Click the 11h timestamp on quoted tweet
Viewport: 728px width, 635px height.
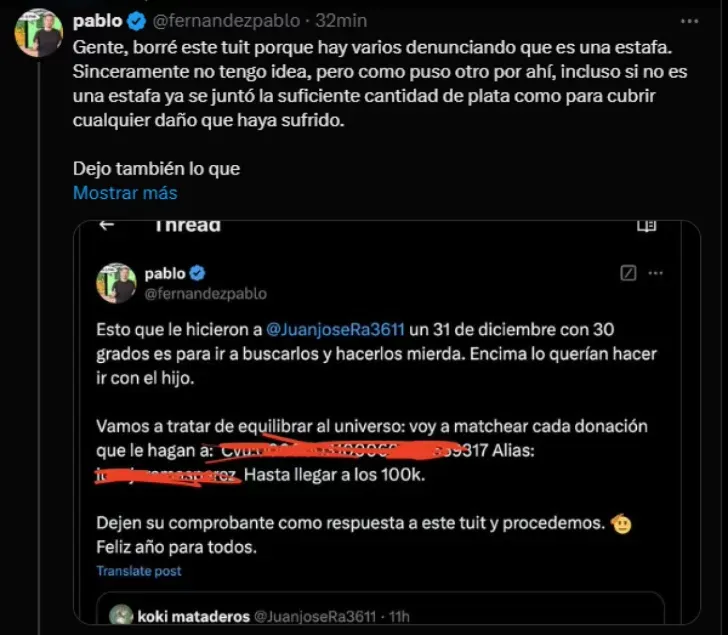pos(398,616)
